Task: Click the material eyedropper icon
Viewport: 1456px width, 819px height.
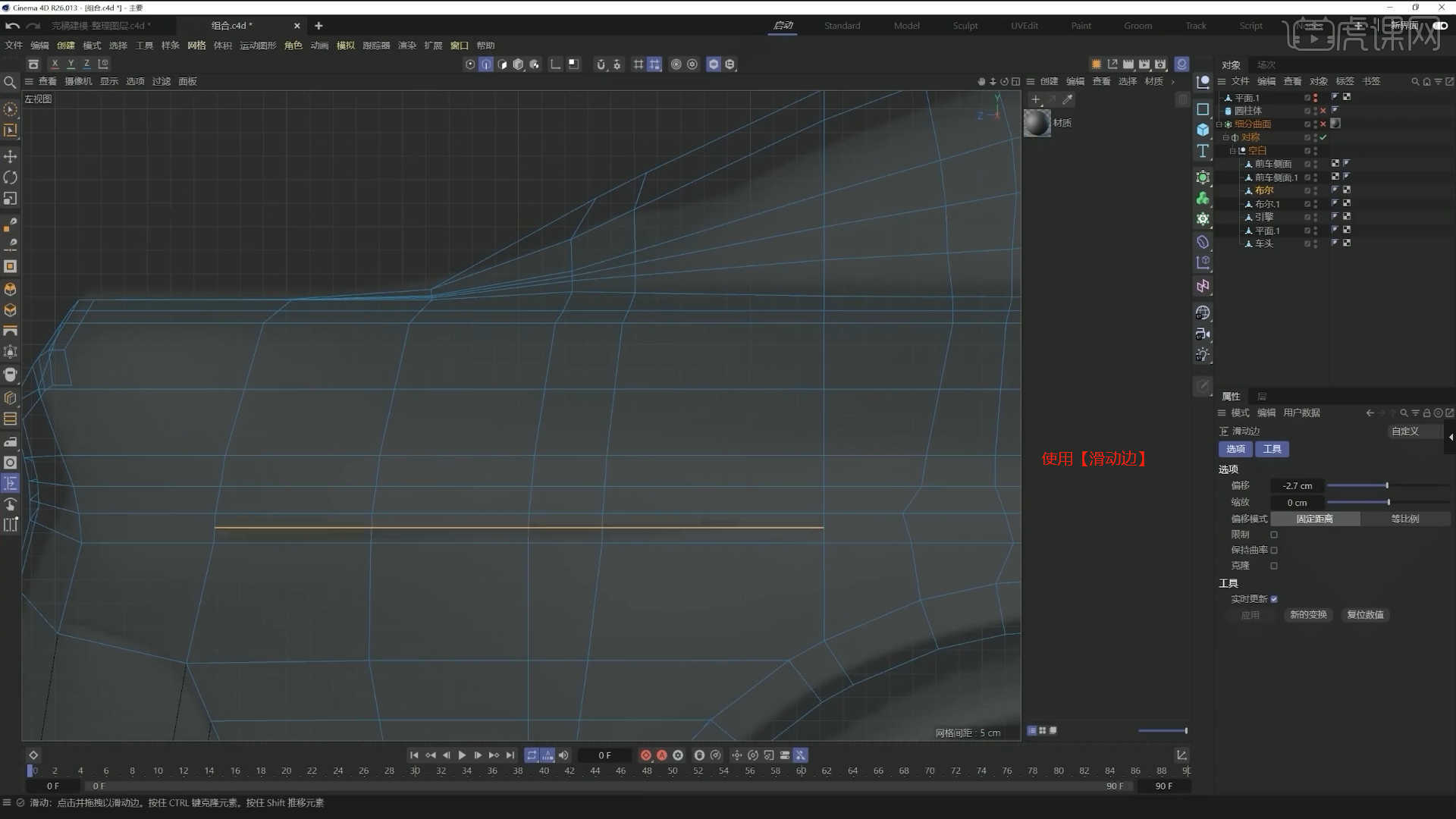Action: [1068, 99]
